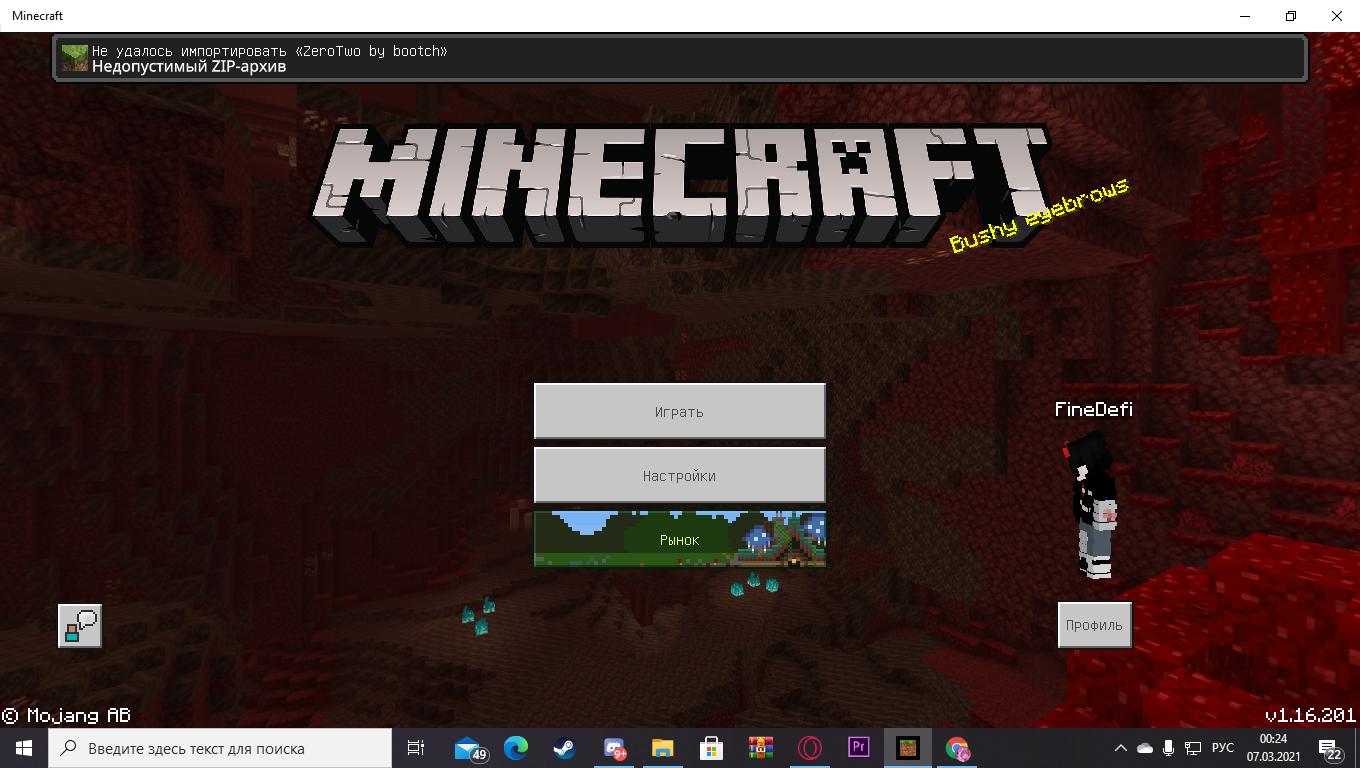Expand hidden system tray icons
Screen dimensions: 1360x768
click(1121, 748)
